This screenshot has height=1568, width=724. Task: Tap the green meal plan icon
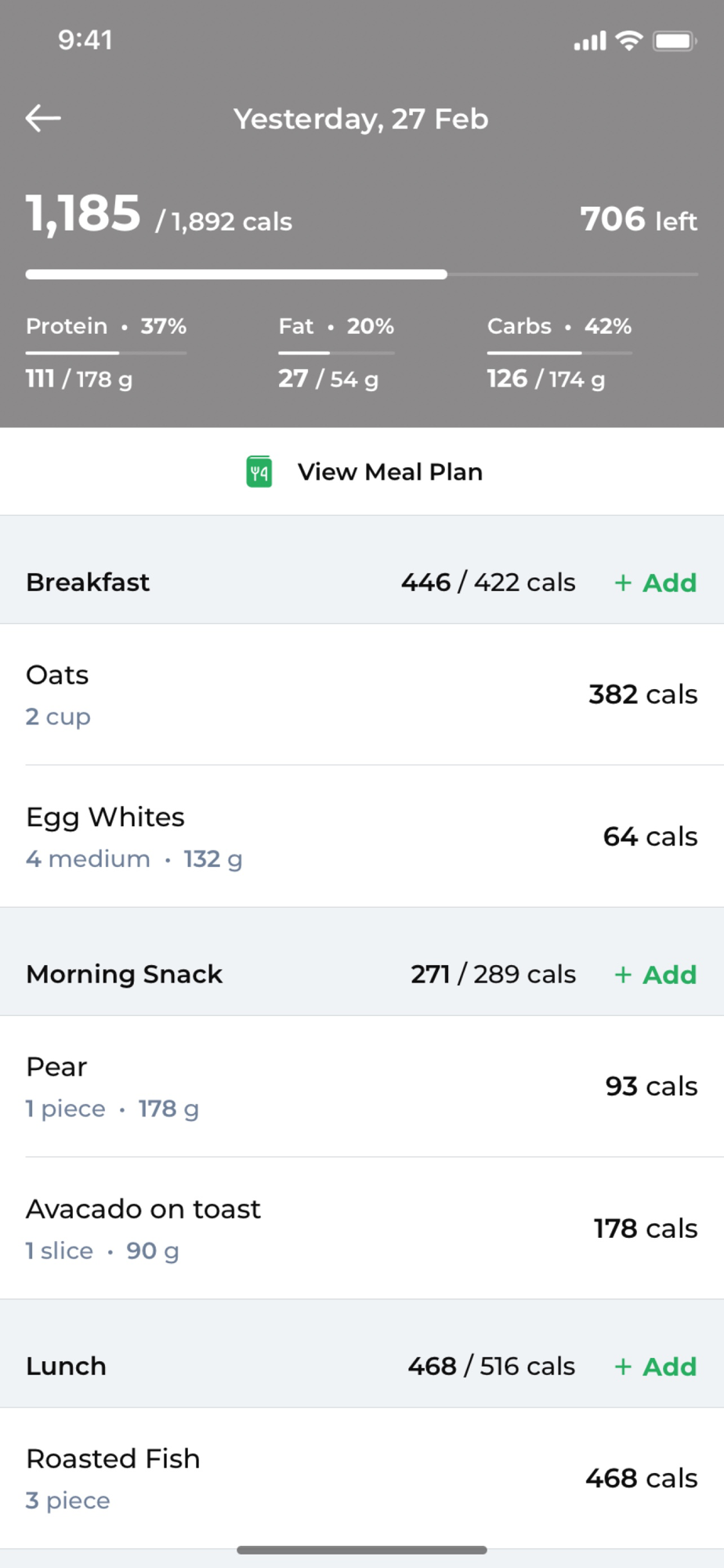point(259,472)
